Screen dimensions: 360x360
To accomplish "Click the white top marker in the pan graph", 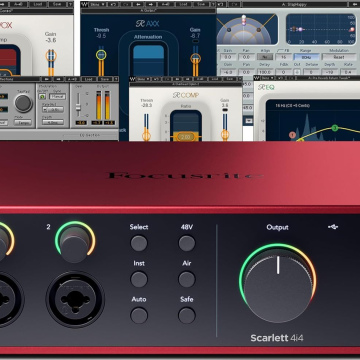I will pyautogui.click(x=244, y=17).
